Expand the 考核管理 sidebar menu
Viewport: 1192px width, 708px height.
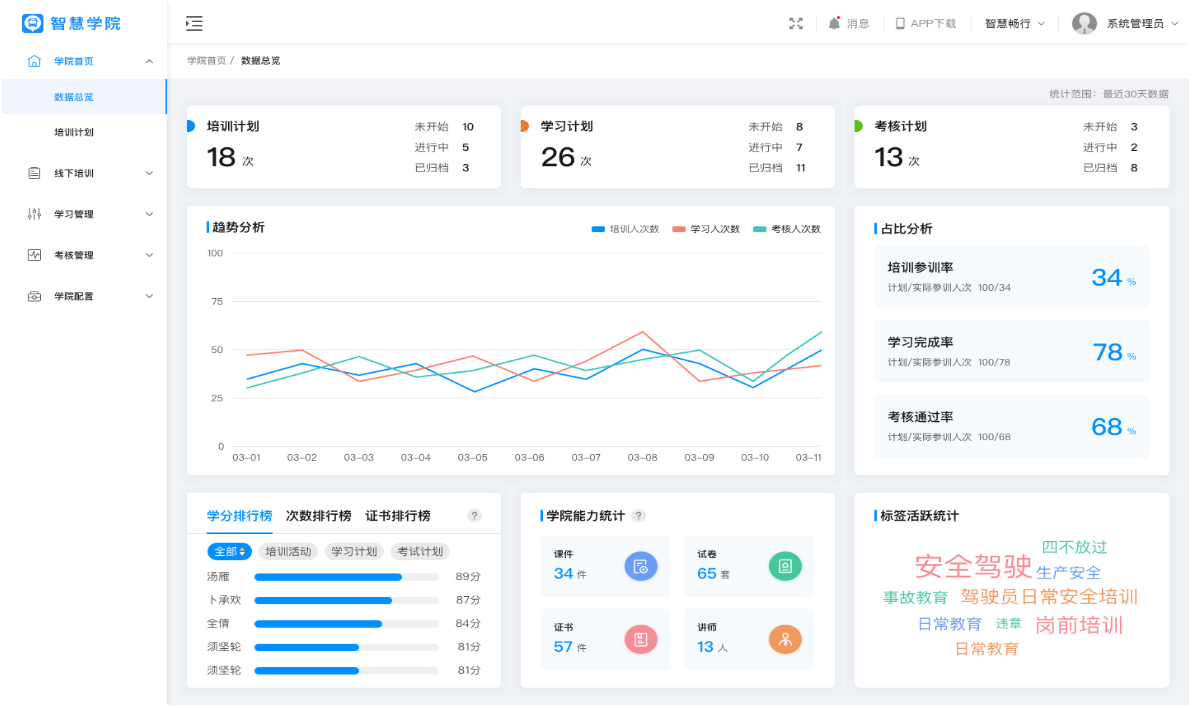pyautogui.click(x=90, y=255)
